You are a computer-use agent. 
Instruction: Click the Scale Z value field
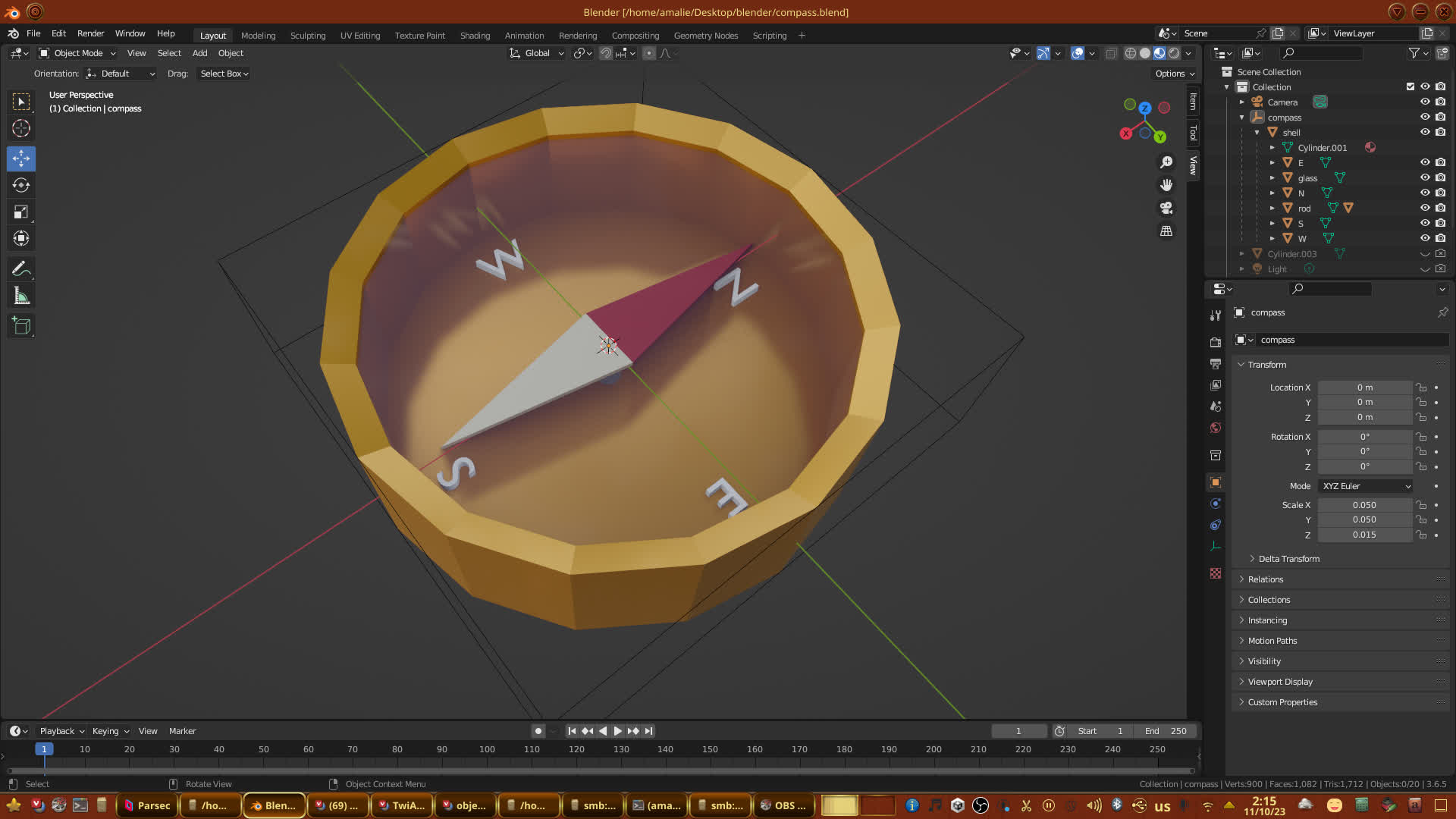coord(1364,535)
